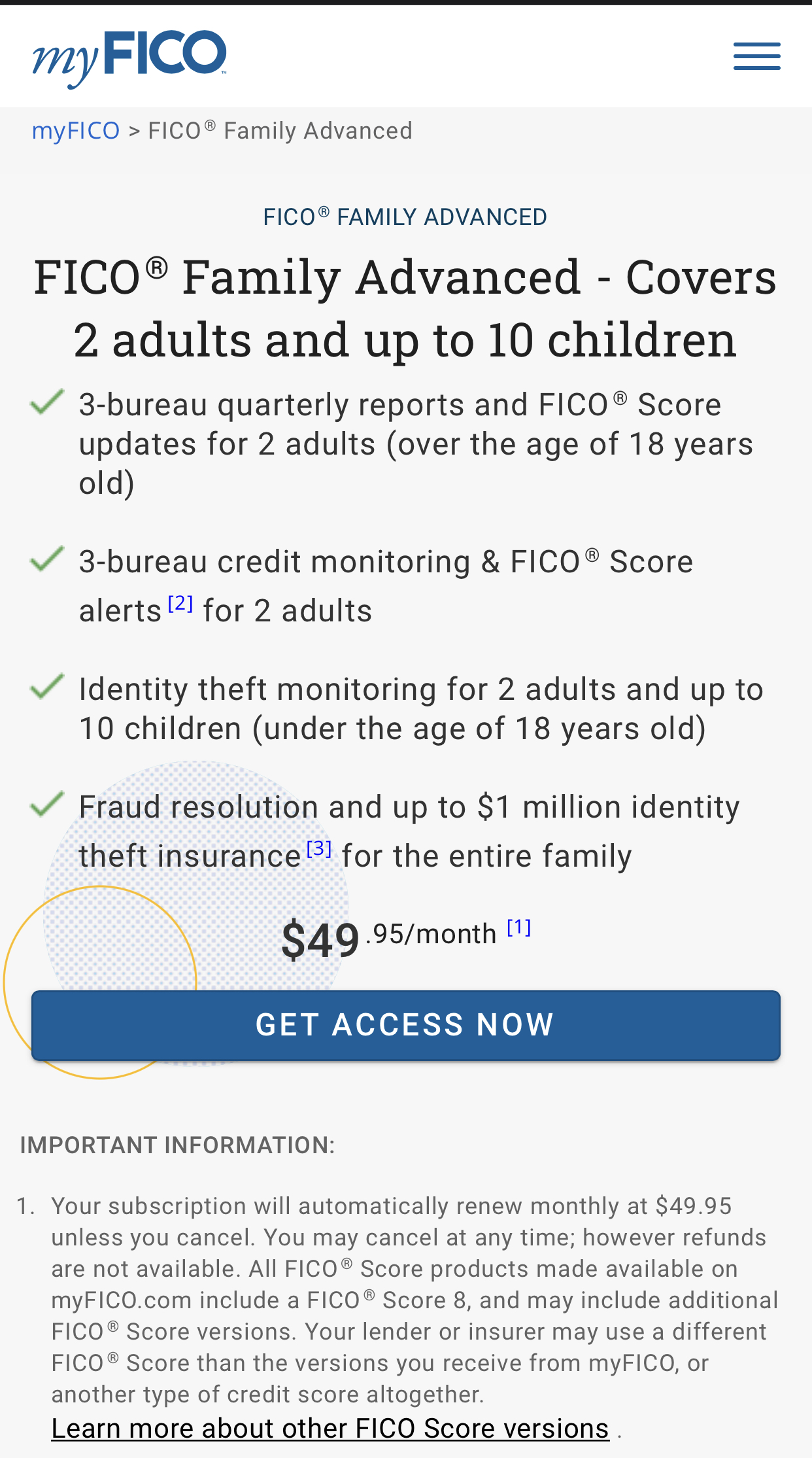Click the small FICO FAMILY ADVANCED label
The image size is (812, 1458).
tap(405, 217)
